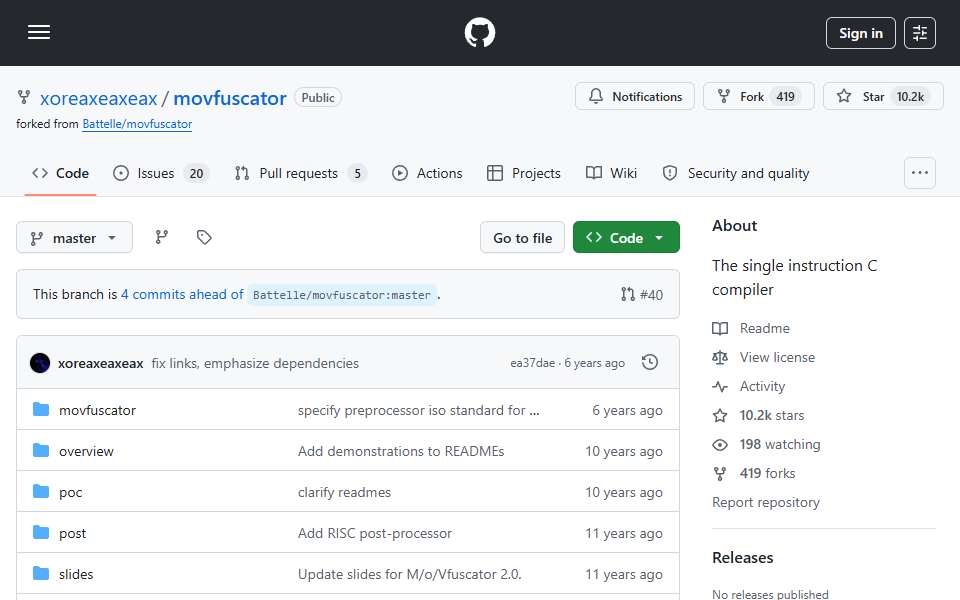Go to GitHub homepage via Octocat logo
Image resolution: width=960 pixels, height=600 pixels.
pyautogui.click(x=479, y=32)
